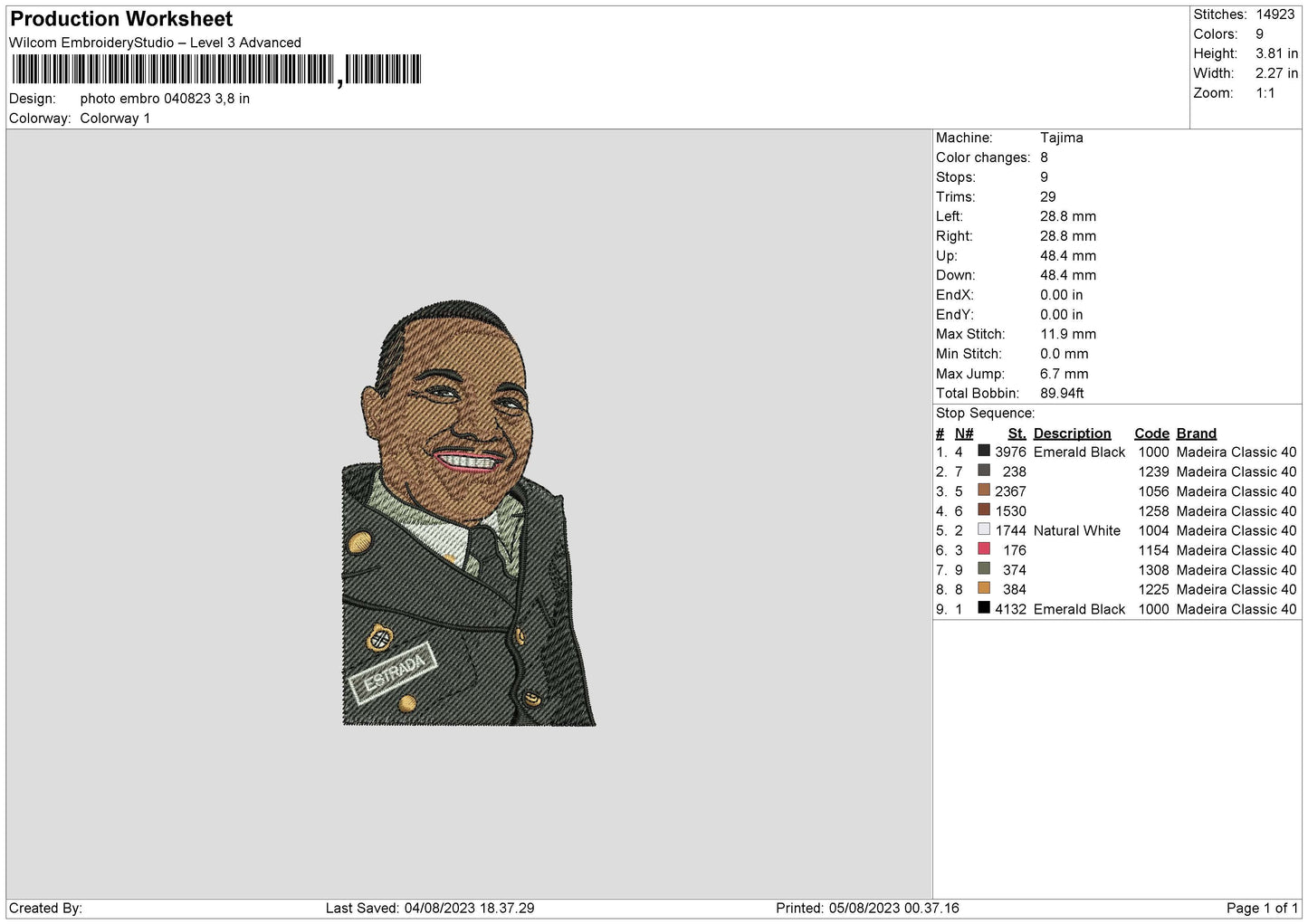1308x924 pixels.
Task: Click the height value '3.81 in'
Action: 1276,54
